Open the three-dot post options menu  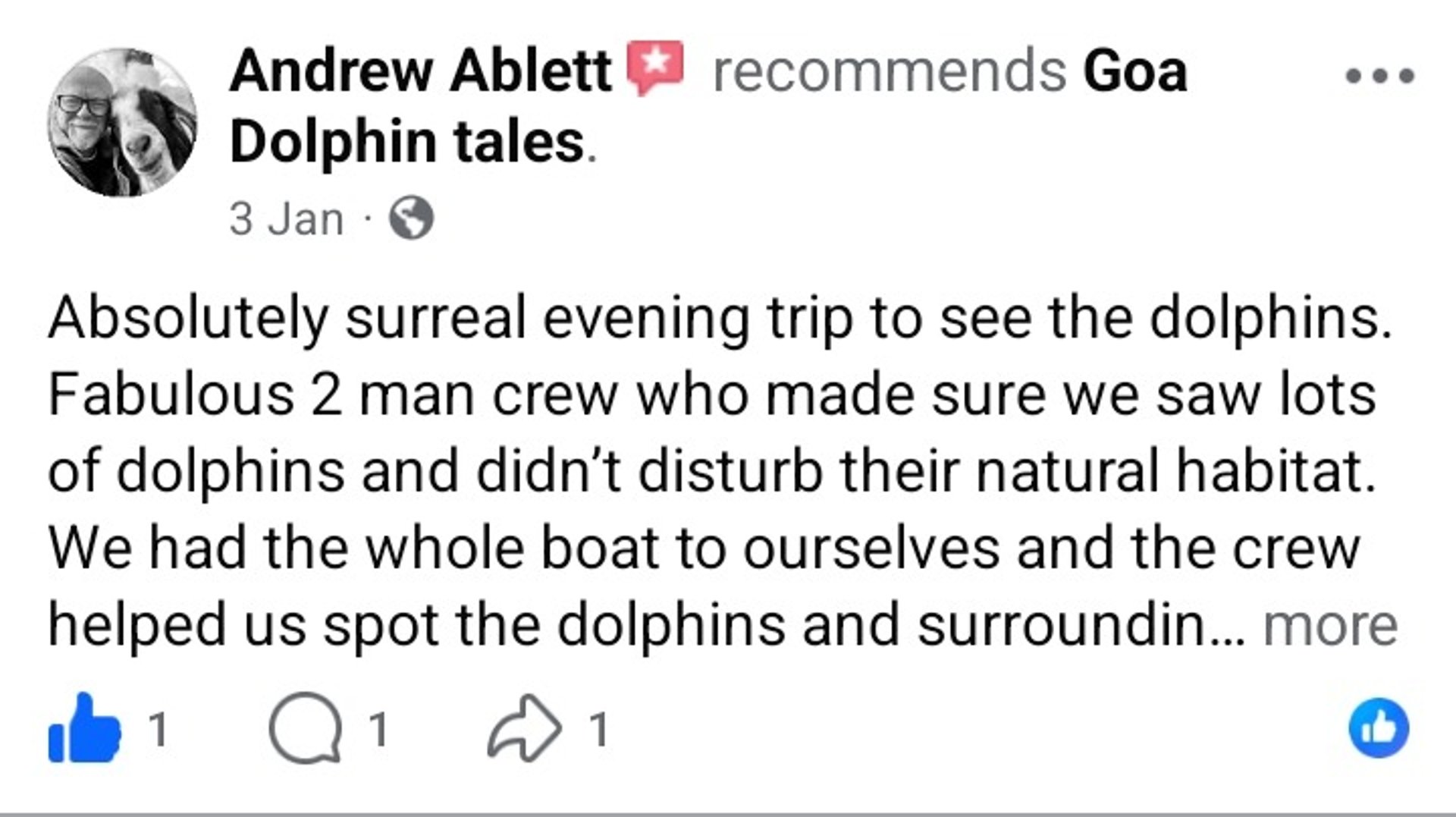(1379, 76)
